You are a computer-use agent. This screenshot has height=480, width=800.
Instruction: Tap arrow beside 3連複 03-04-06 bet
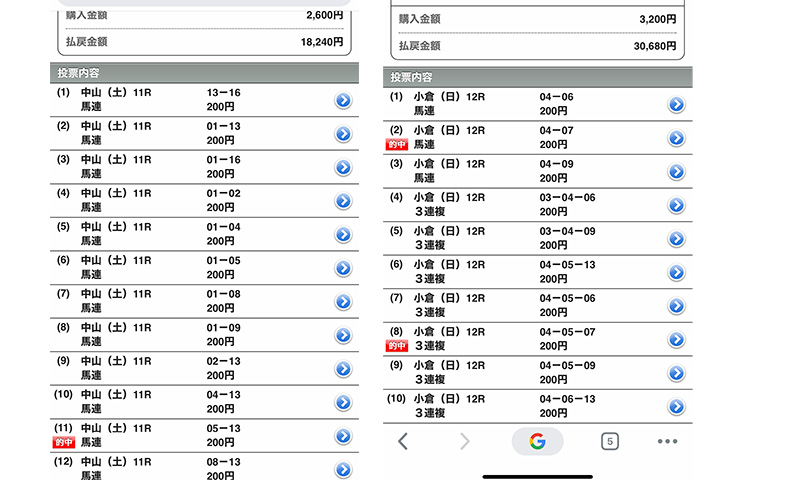coord(676,205)
